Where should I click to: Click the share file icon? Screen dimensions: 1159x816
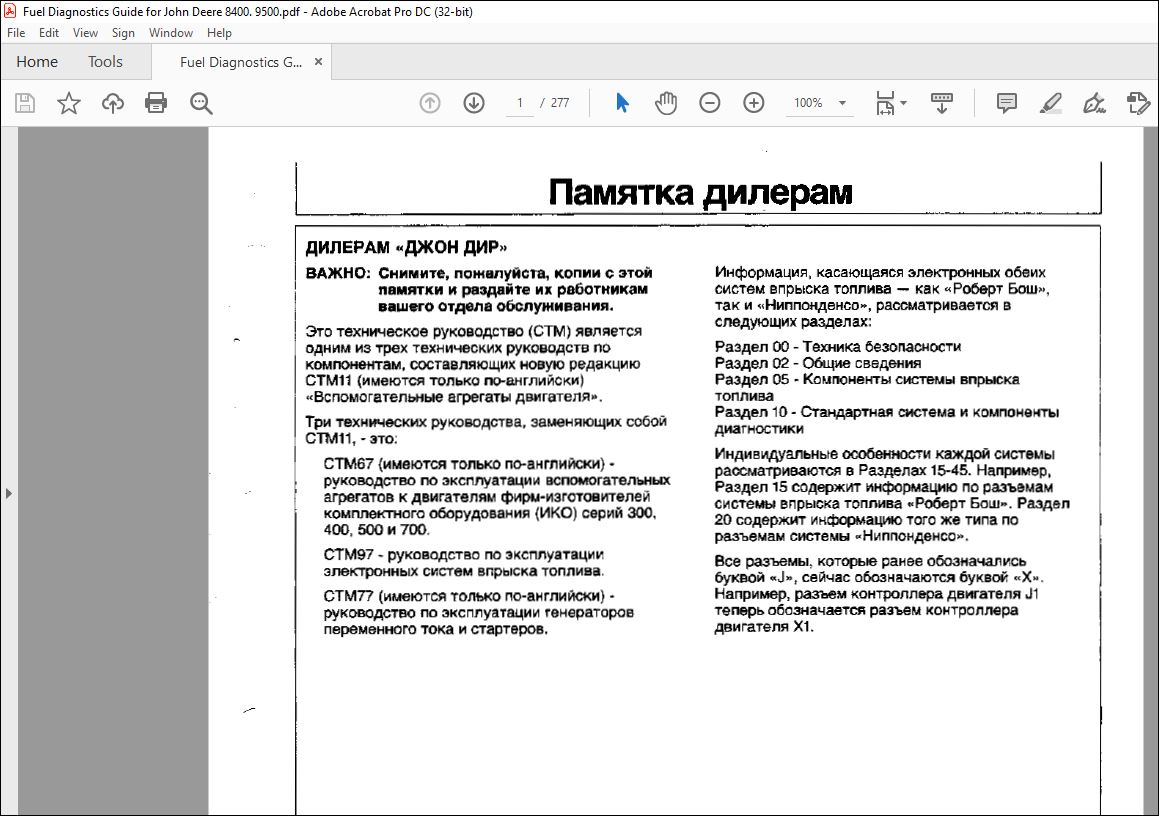[1138, 103]
